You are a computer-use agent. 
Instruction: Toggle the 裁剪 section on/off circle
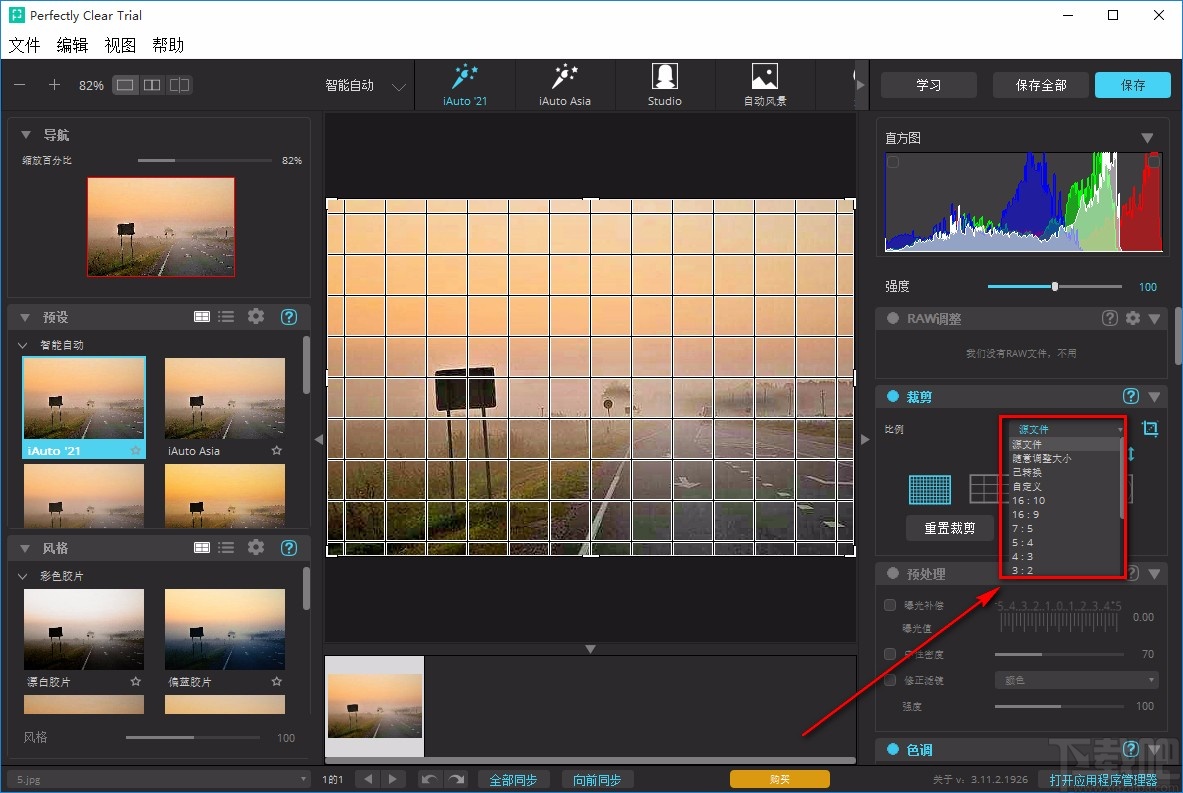[x=893, y=397]
